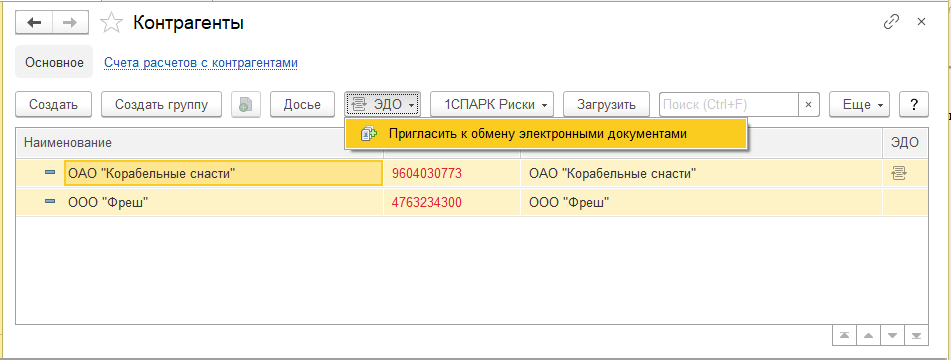
Task: Move up one row in the list
Action: pos(868,335)
